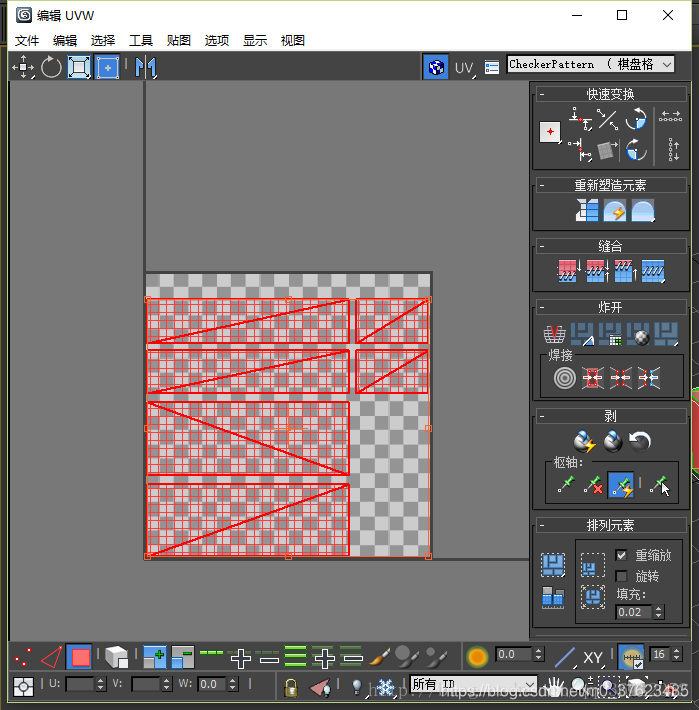Click Stitch To Target icon

click(x=569, y=271)
